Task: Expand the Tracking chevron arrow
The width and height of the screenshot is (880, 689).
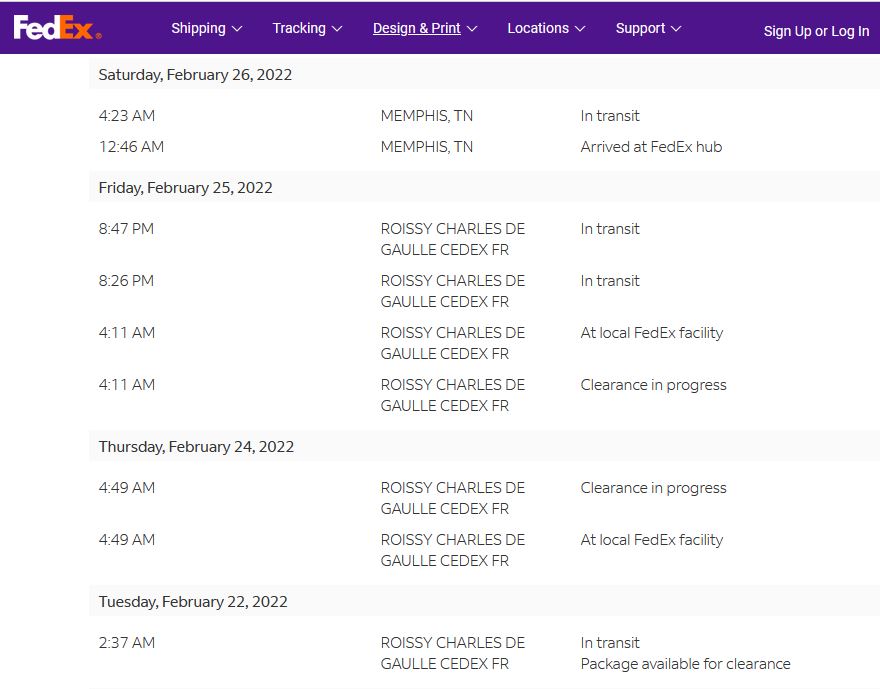Action: coord(337,29)
